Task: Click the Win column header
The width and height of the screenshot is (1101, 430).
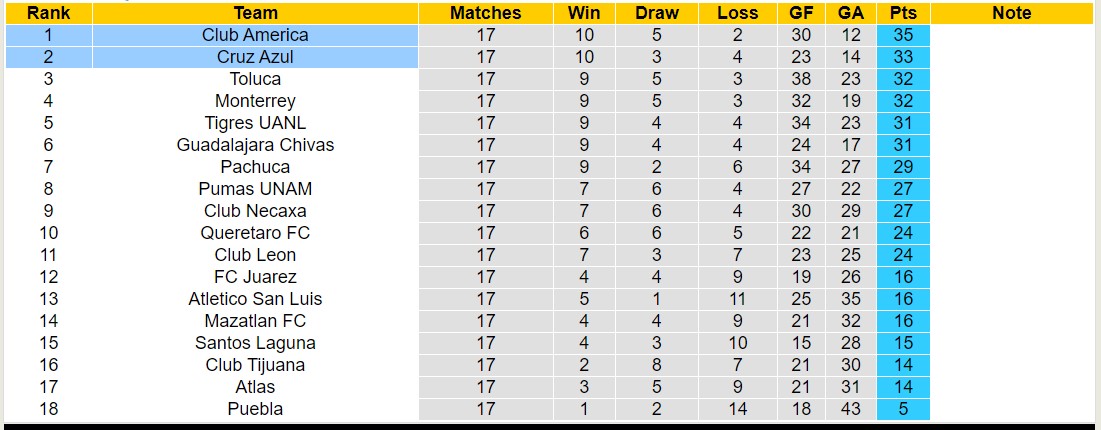Action: pos(584,13)
